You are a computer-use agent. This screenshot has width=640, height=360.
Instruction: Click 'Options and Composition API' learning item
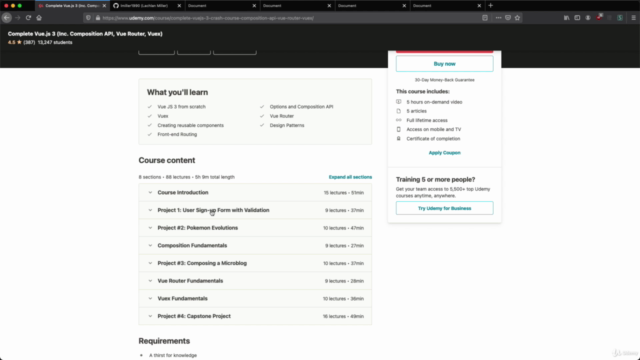tap(301, 107)
